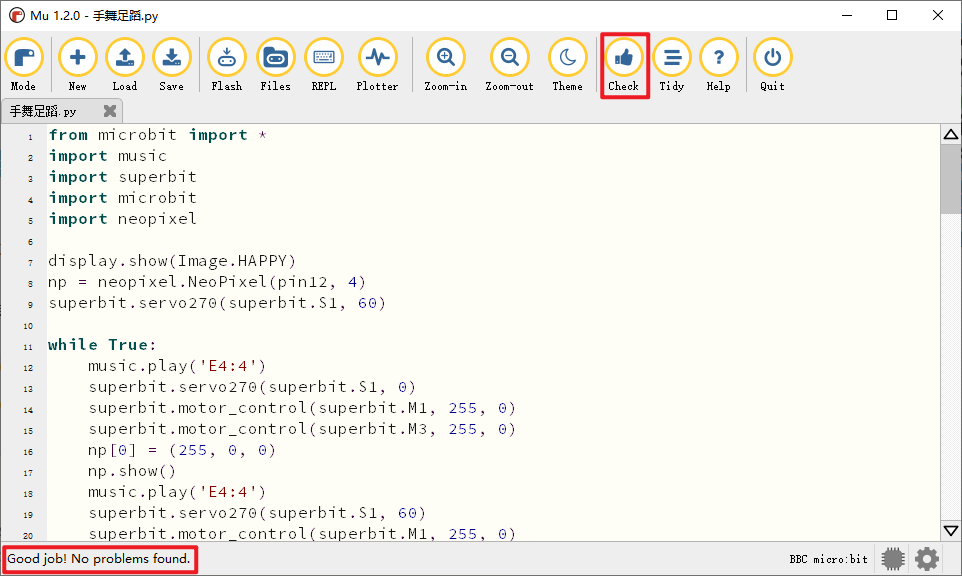Screen dimensions: 962x576
Task: Click line 'import neopixel'
Action: point(123,219)
